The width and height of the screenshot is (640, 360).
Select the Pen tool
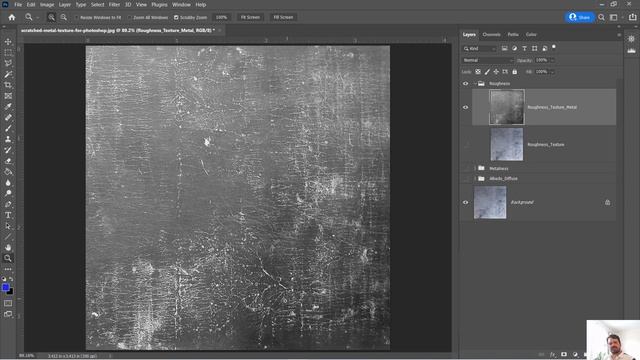8,204
